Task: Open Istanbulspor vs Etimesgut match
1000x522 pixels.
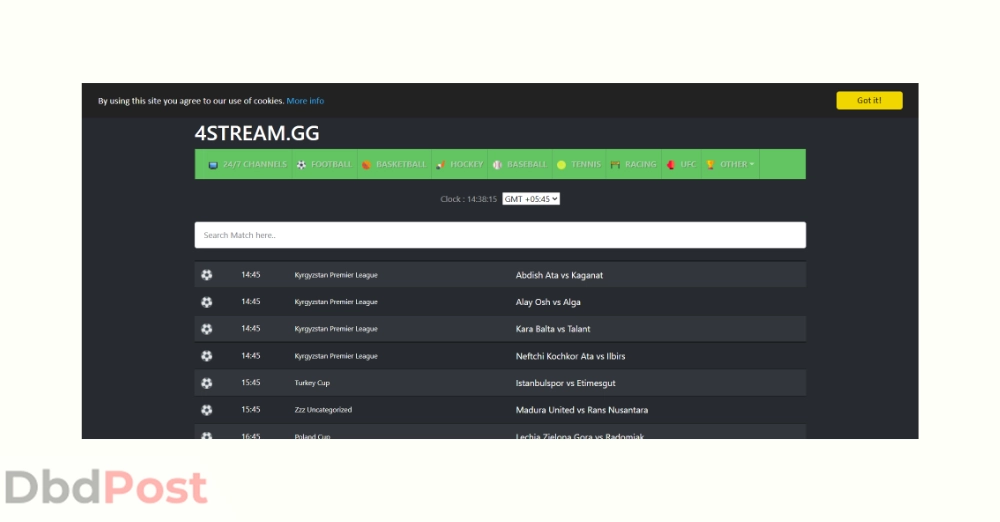Action: [x=565, y=383]
